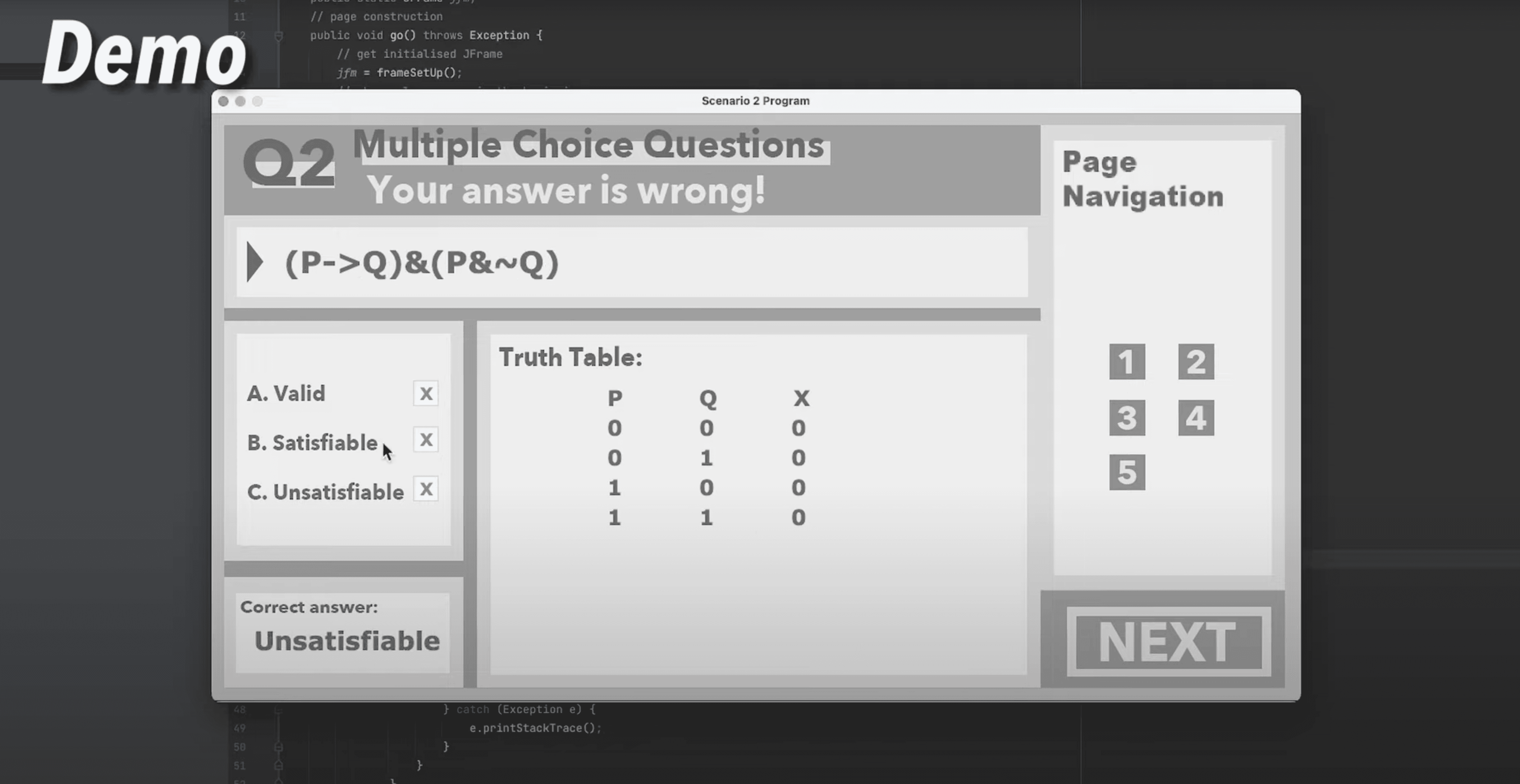Jump to page 3 tile
Viewport: 1520px width, 784px height.
pos(1126,418)
